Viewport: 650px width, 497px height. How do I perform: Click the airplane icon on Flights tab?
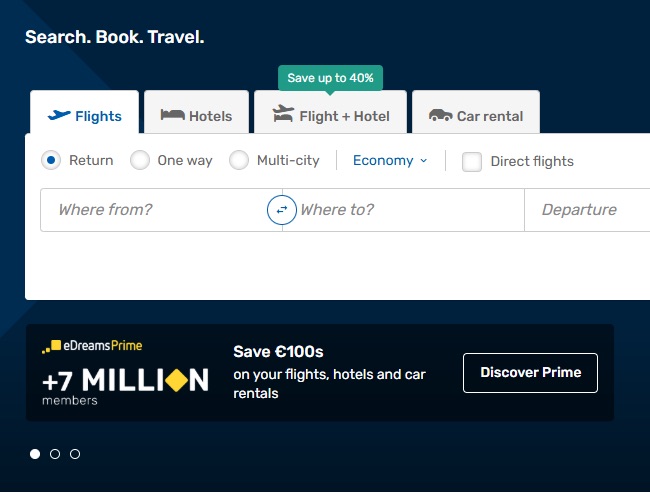59,115
